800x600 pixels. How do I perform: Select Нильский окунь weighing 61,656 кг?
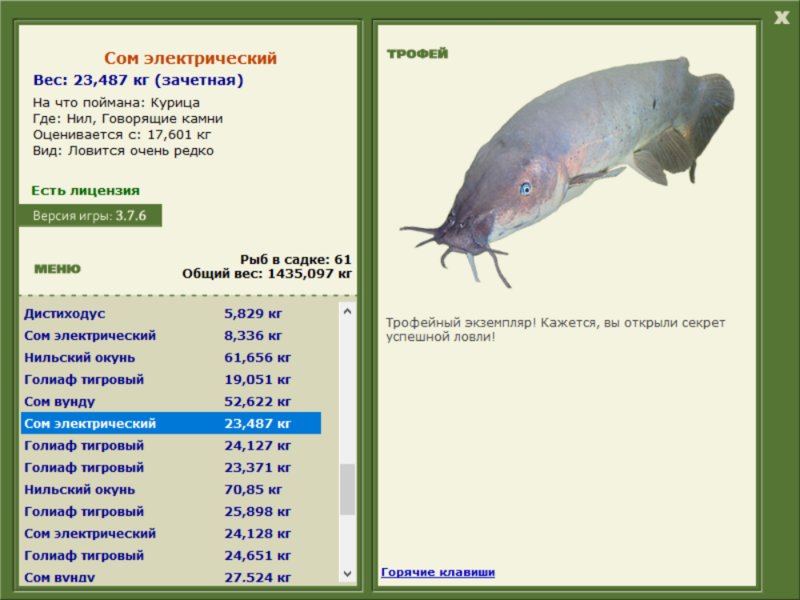point(170,358)
